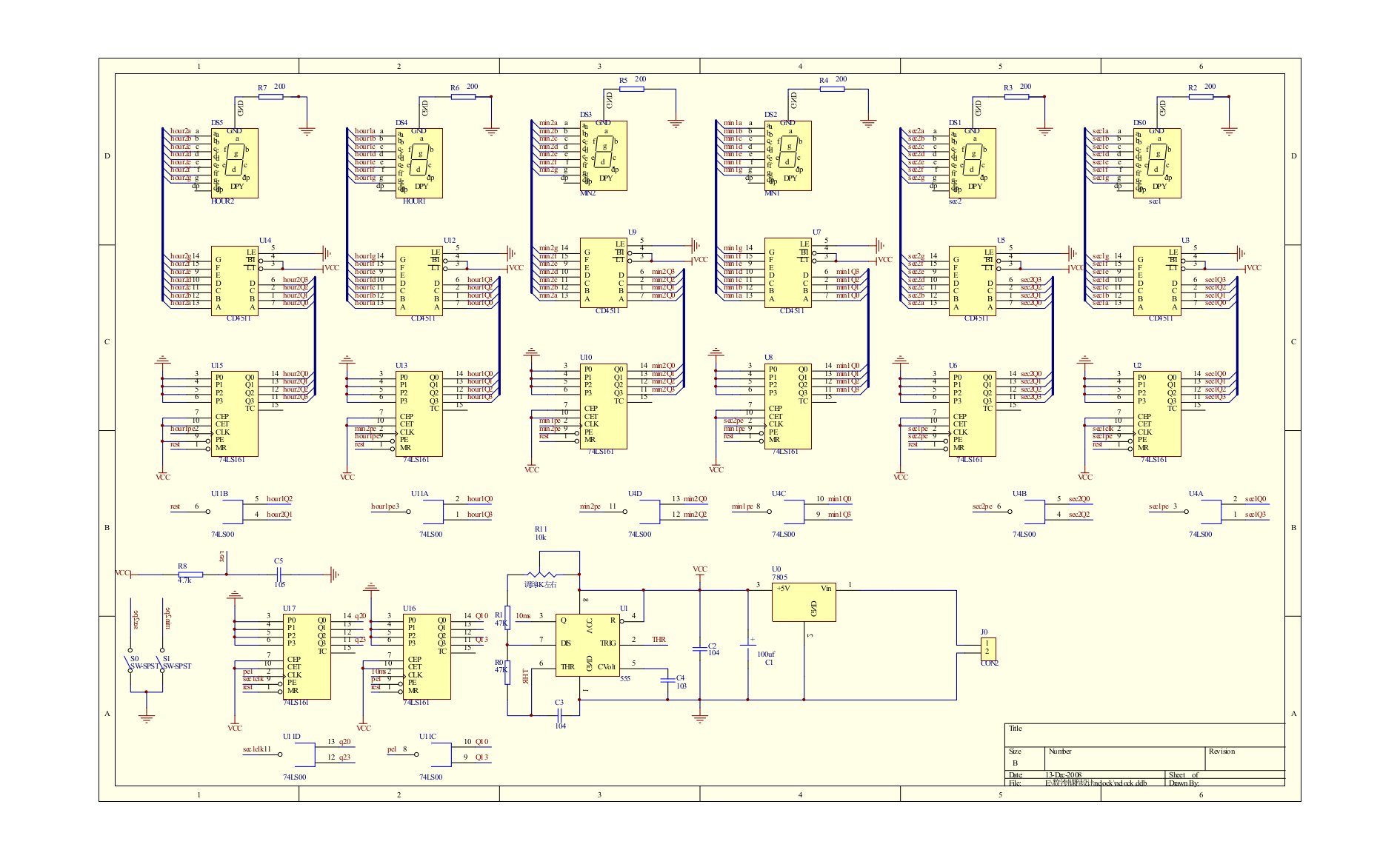Select the U5 CD4511 decoder chip
Screen dimensions: 1400x867
[x=973, y=281]
